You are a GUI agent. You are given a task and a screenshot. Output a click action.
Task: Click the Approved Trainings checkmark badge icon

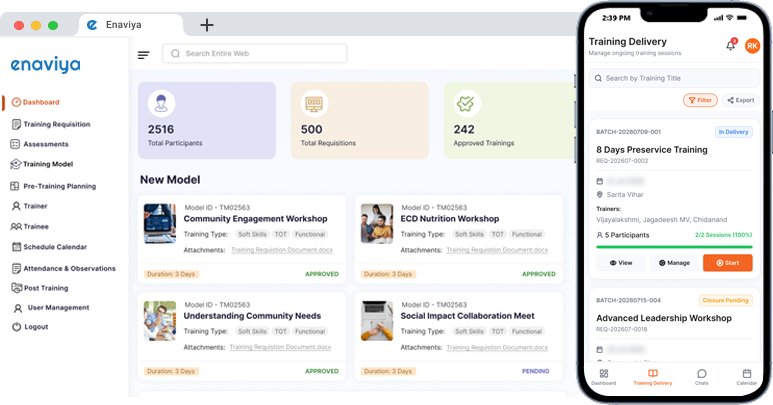click(x=467, y=103)
